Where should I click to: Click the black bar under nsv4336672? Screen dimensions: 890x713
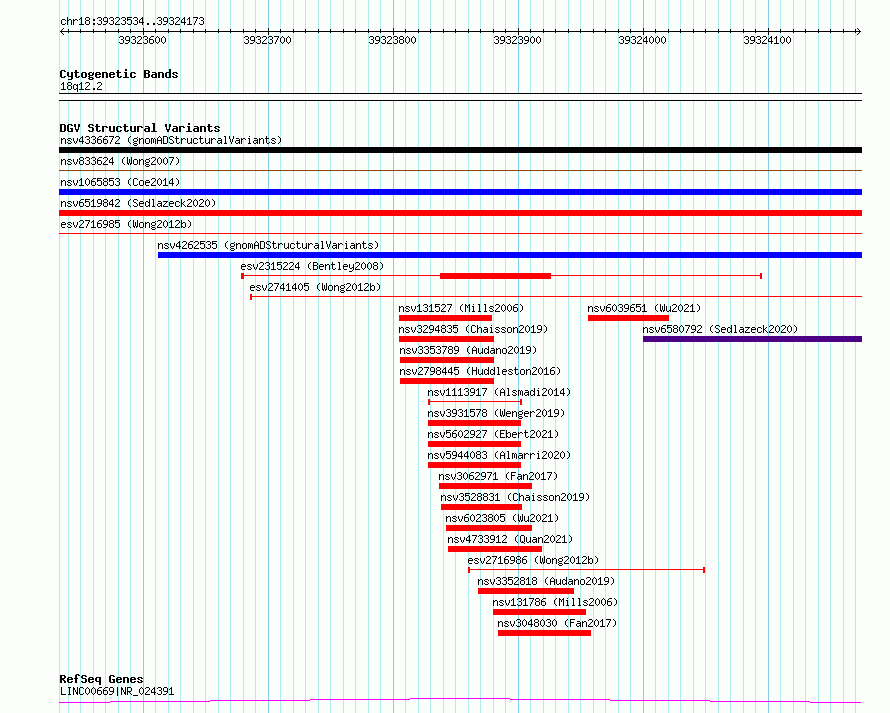(x=460, y=150)
